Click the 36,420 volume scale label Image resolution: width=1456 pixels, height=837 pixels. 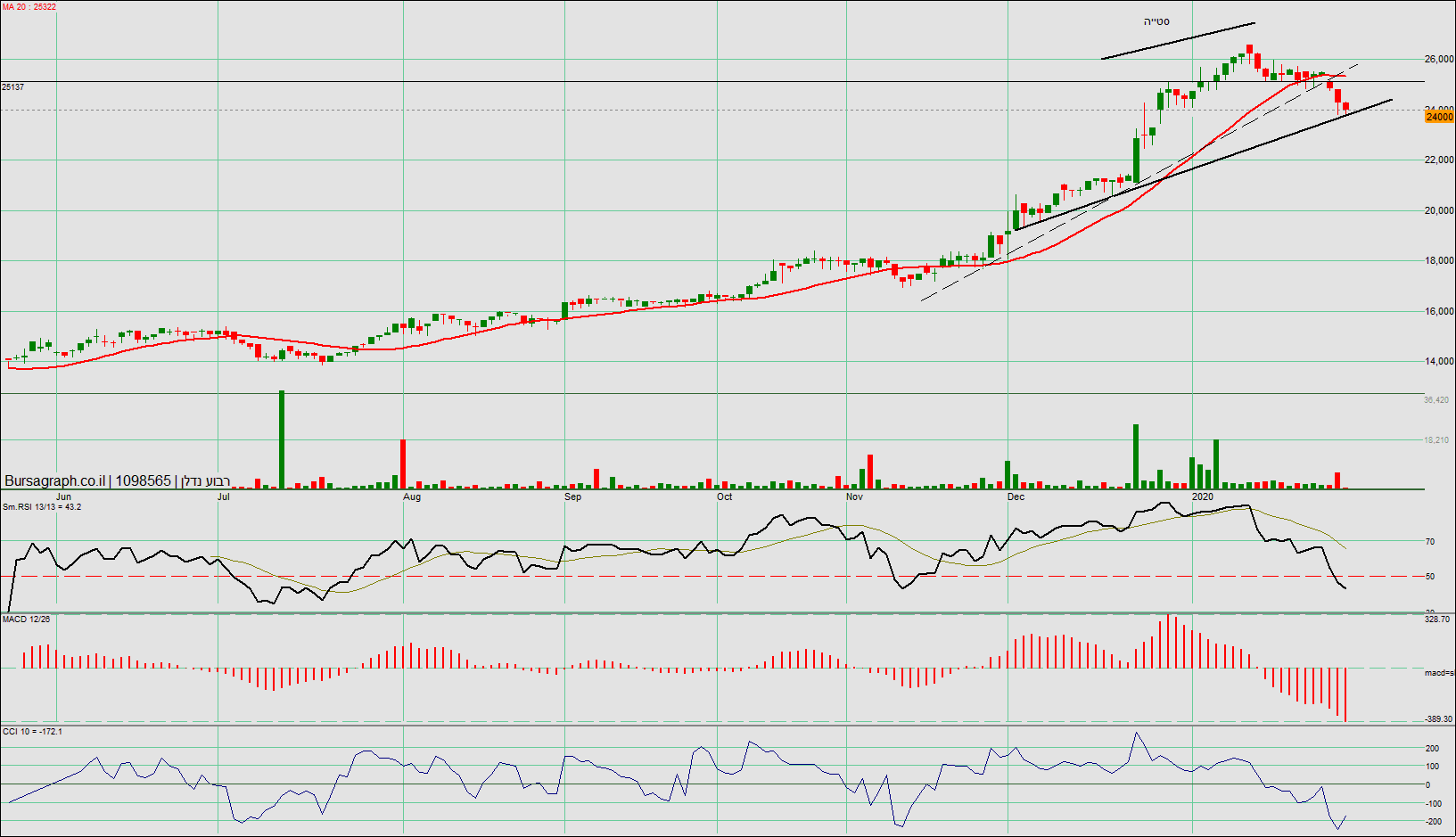1436,400
